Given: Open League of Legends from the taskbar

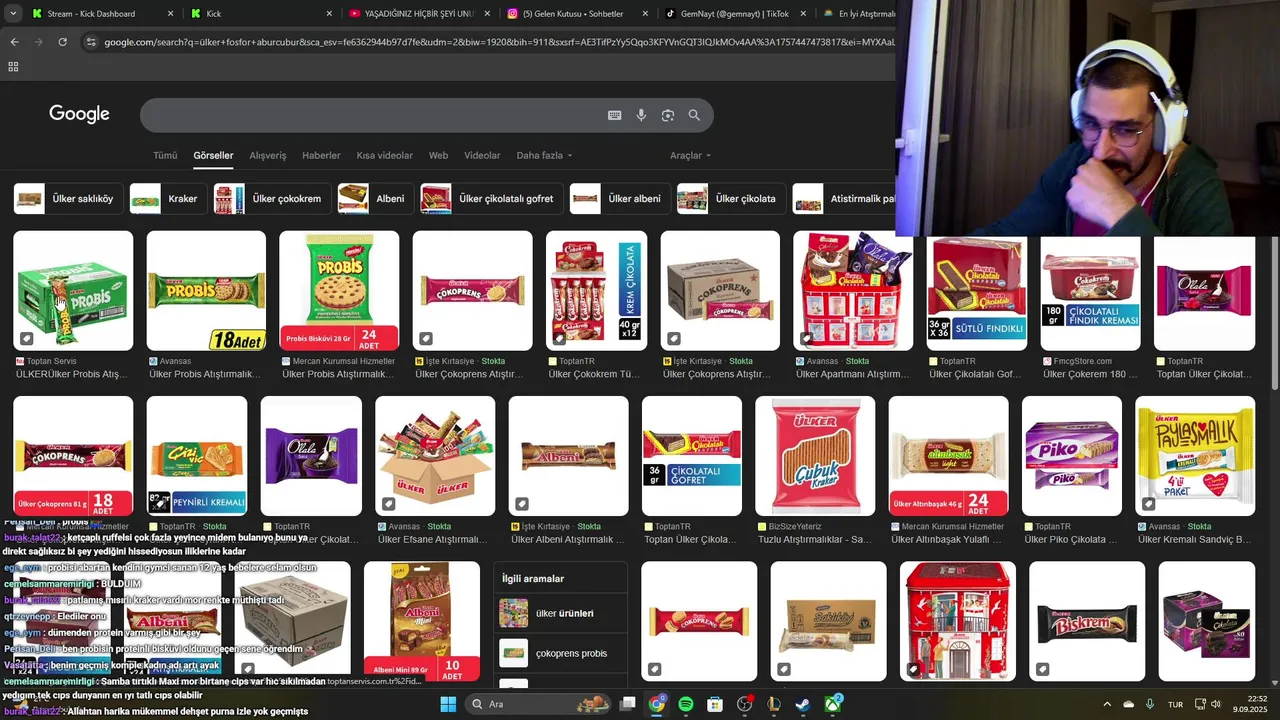Looking at the screenshot, I should pos(773,704).
